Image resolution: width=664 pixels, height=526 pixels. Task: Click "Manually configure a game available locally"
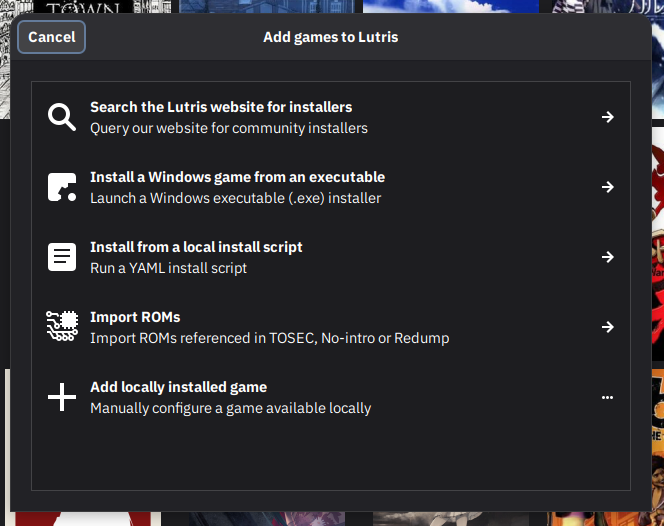click(x=231, y=408)
